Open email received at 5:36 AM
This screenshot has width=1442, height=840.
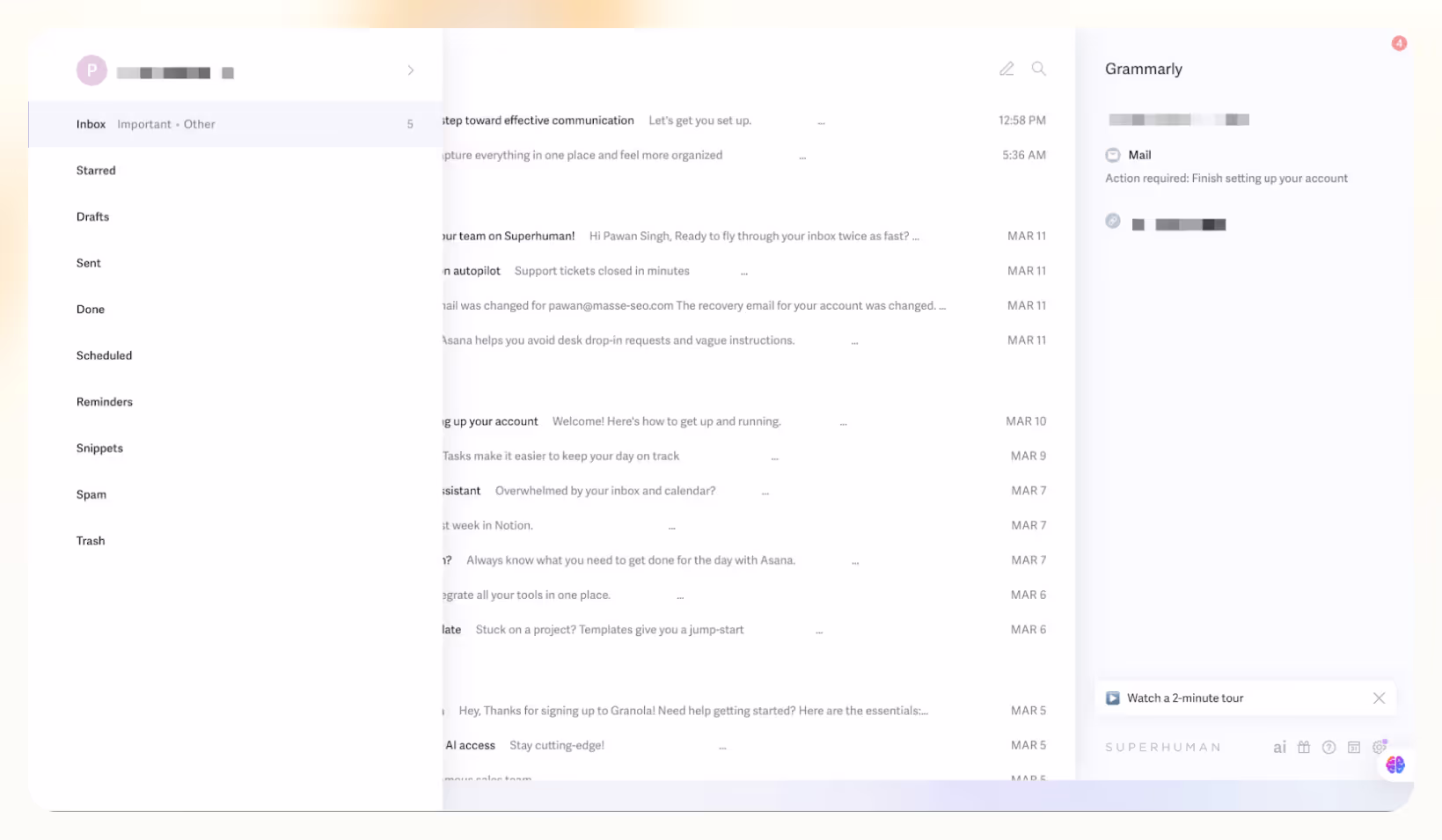(744, 155)
